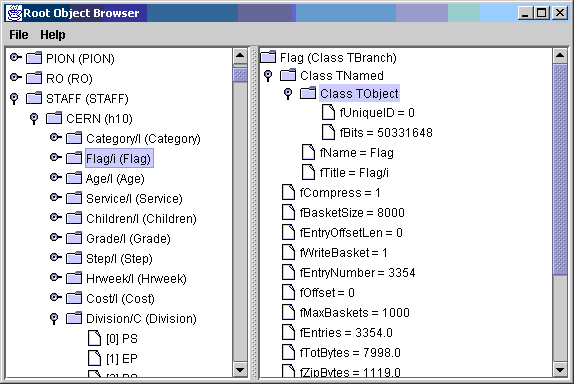Click the fName document icon

point(308,152)
